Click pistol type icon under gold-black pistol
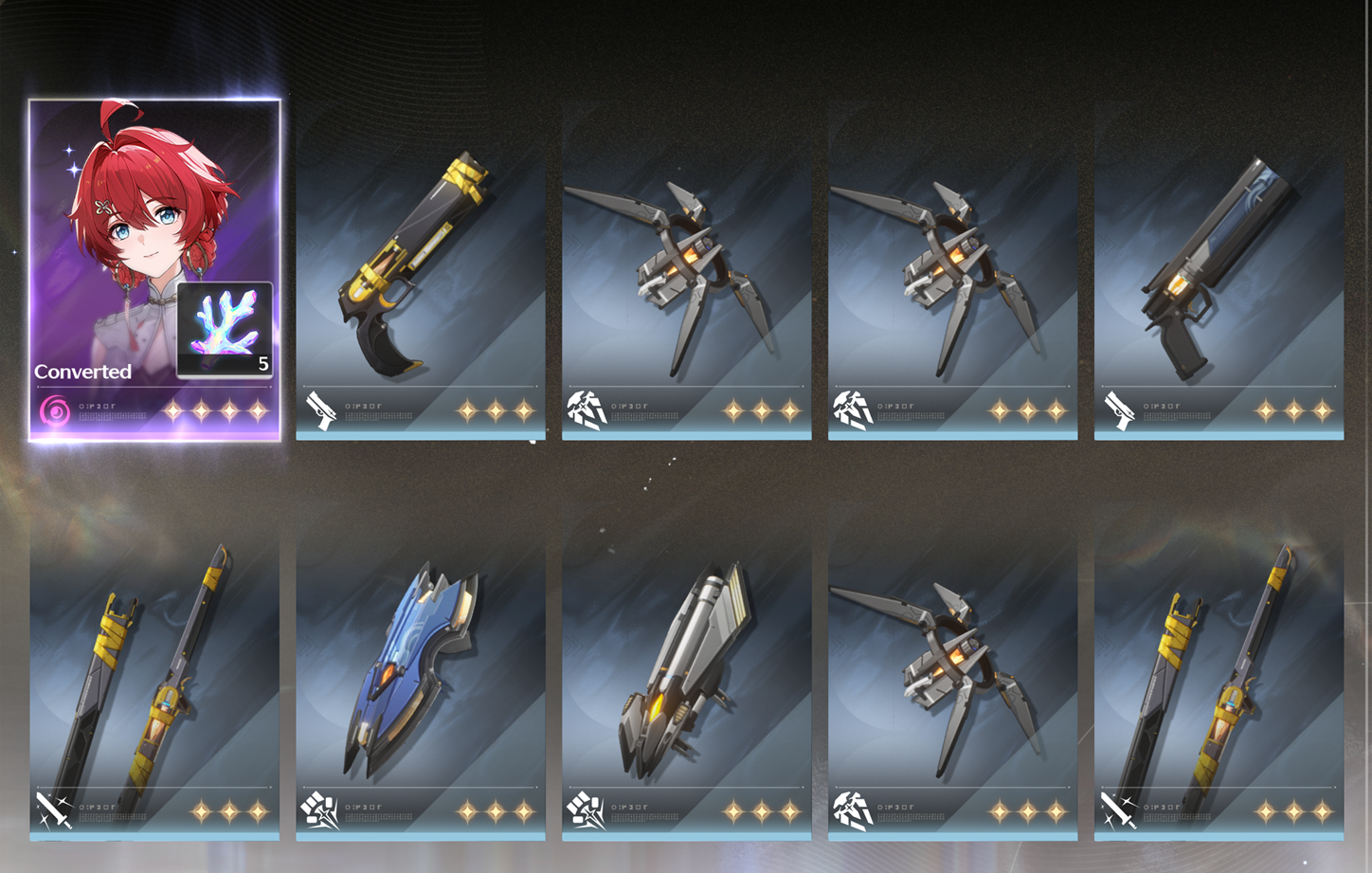The height and width of the screenshot is (873, 1372). [x=320, y=411]
